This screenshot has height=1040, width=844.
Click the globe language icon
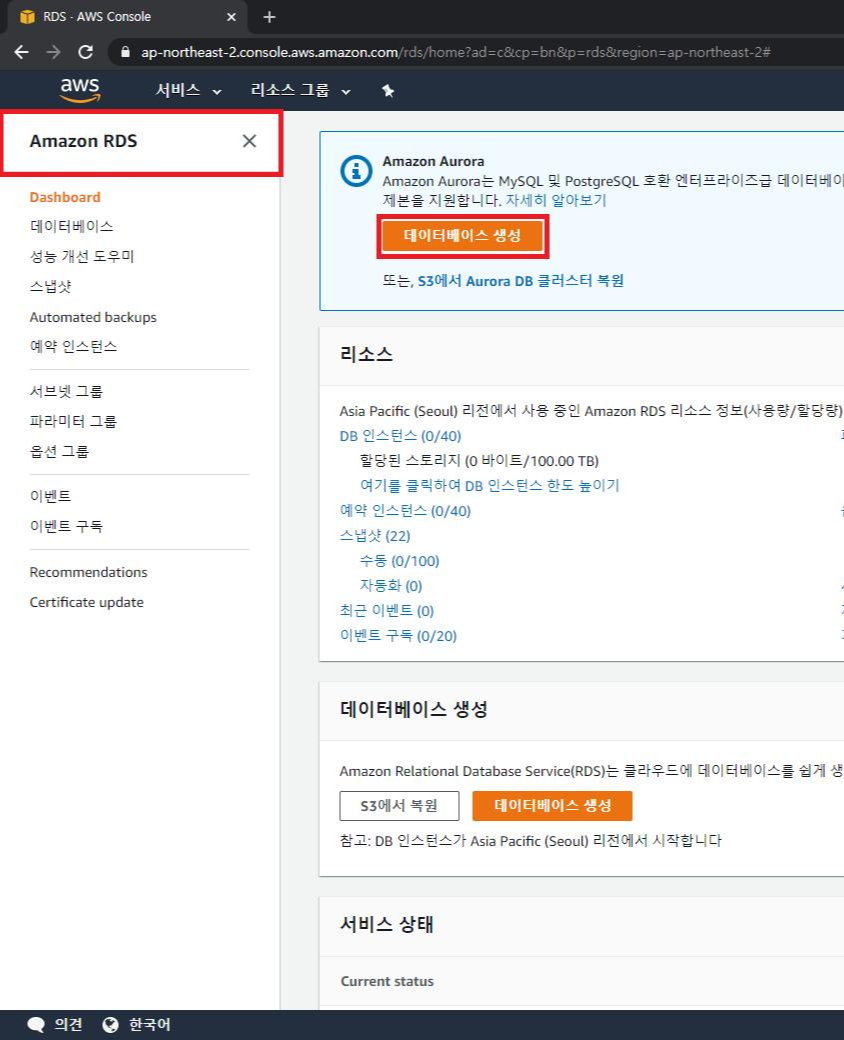(x=110, y=1025)
